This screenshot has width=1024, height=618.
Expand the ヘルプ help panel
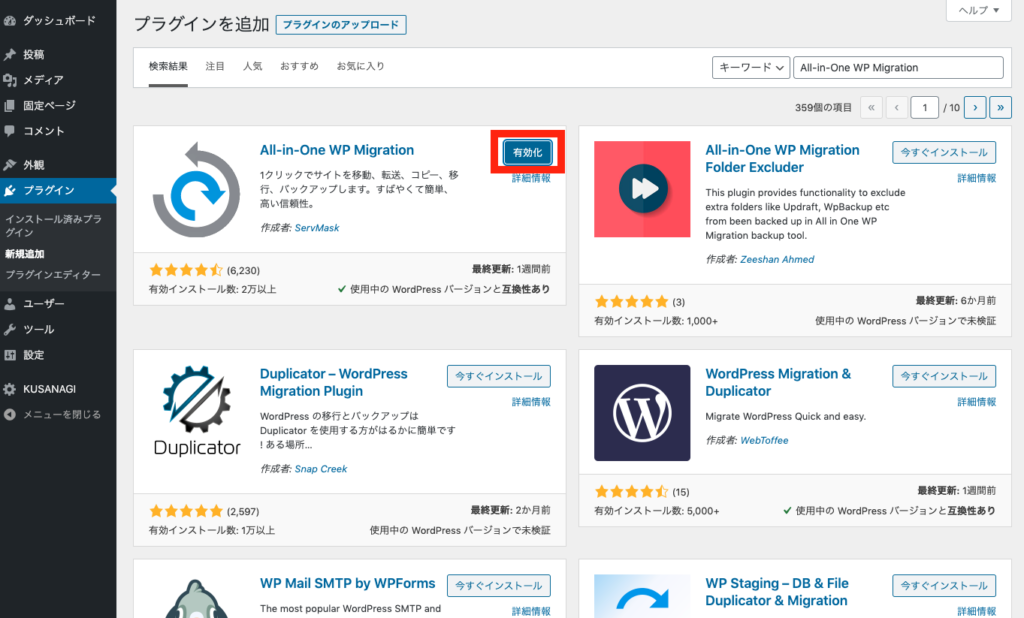coord(978,10)
